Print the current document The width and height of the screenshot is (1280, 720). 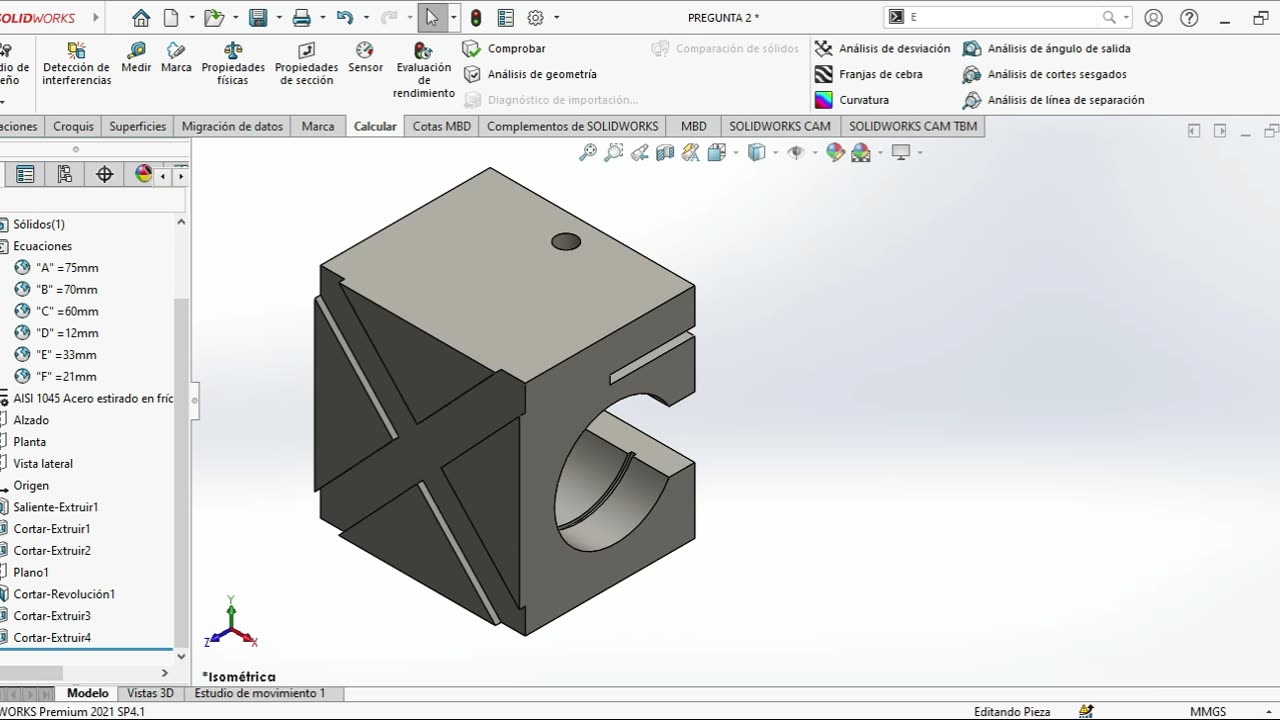[301, 17]
